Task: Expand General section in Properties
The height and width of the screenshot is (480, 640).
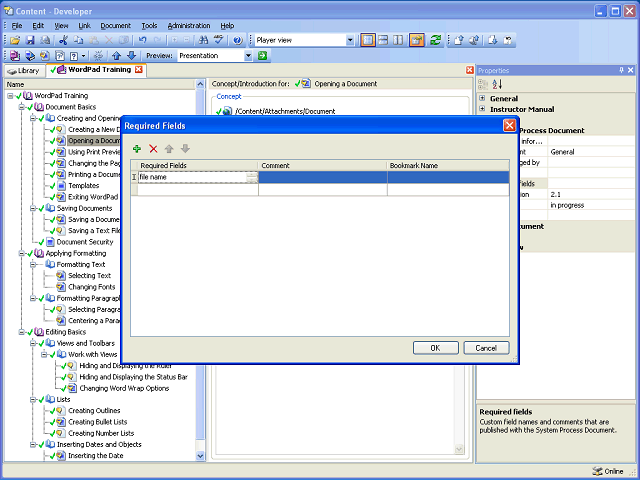Action: (482, 98)
